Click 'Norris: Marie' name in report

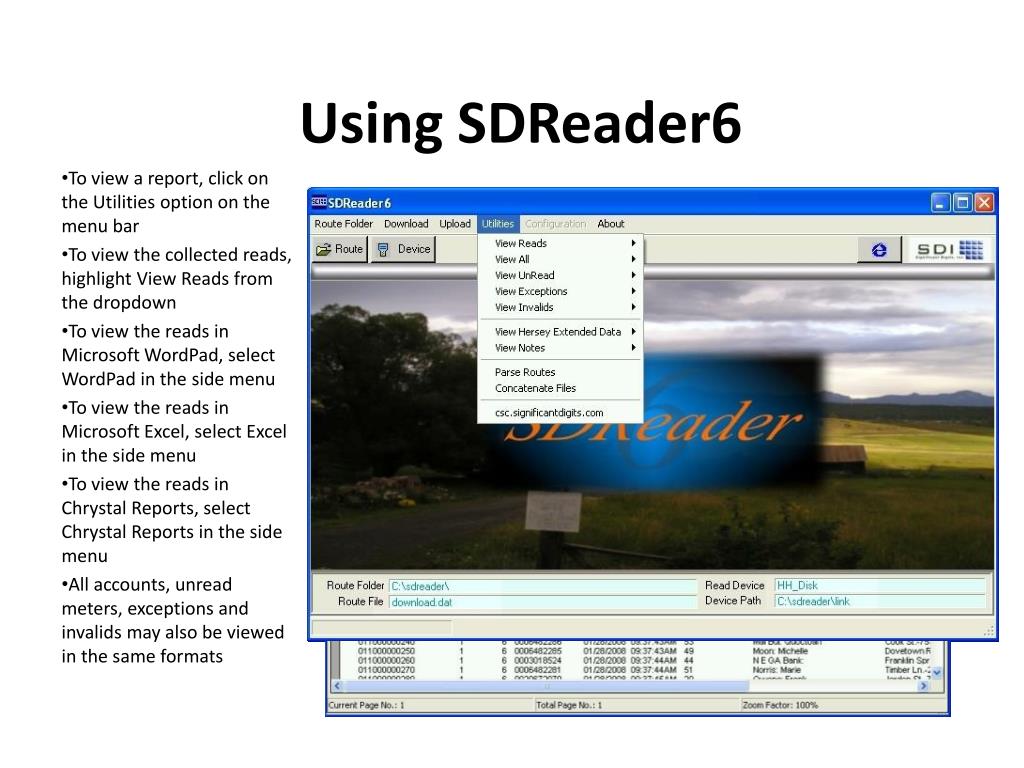776,670
